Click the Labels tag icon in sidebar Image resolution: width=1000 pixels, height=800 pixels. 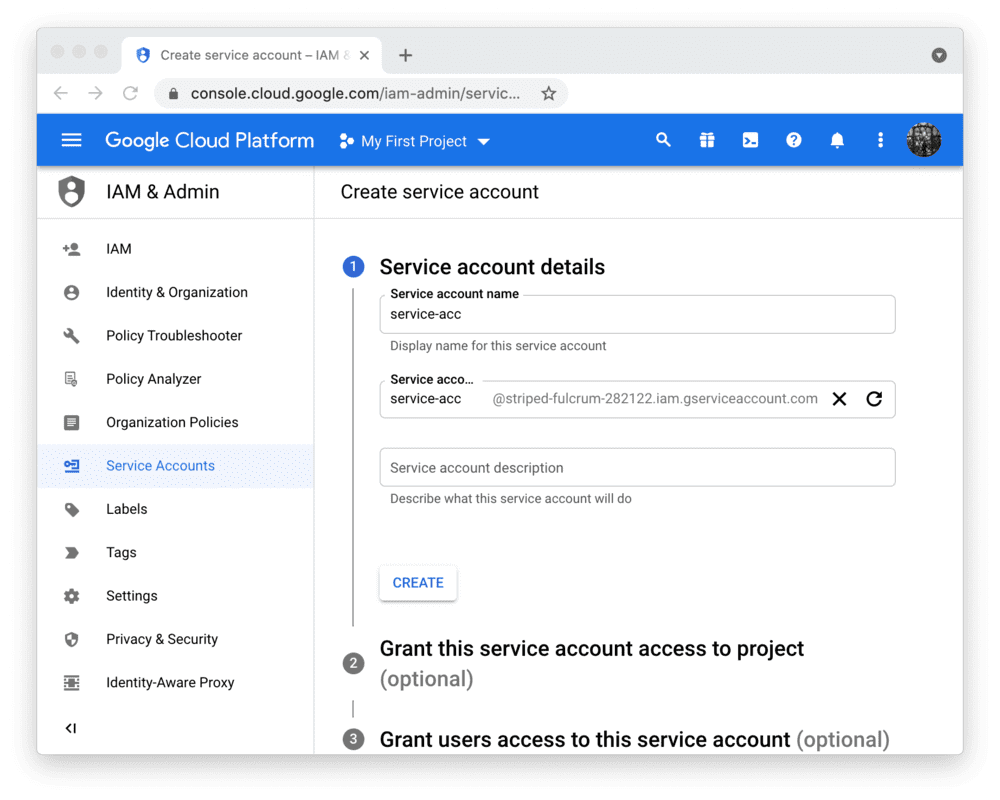(71, 509)
